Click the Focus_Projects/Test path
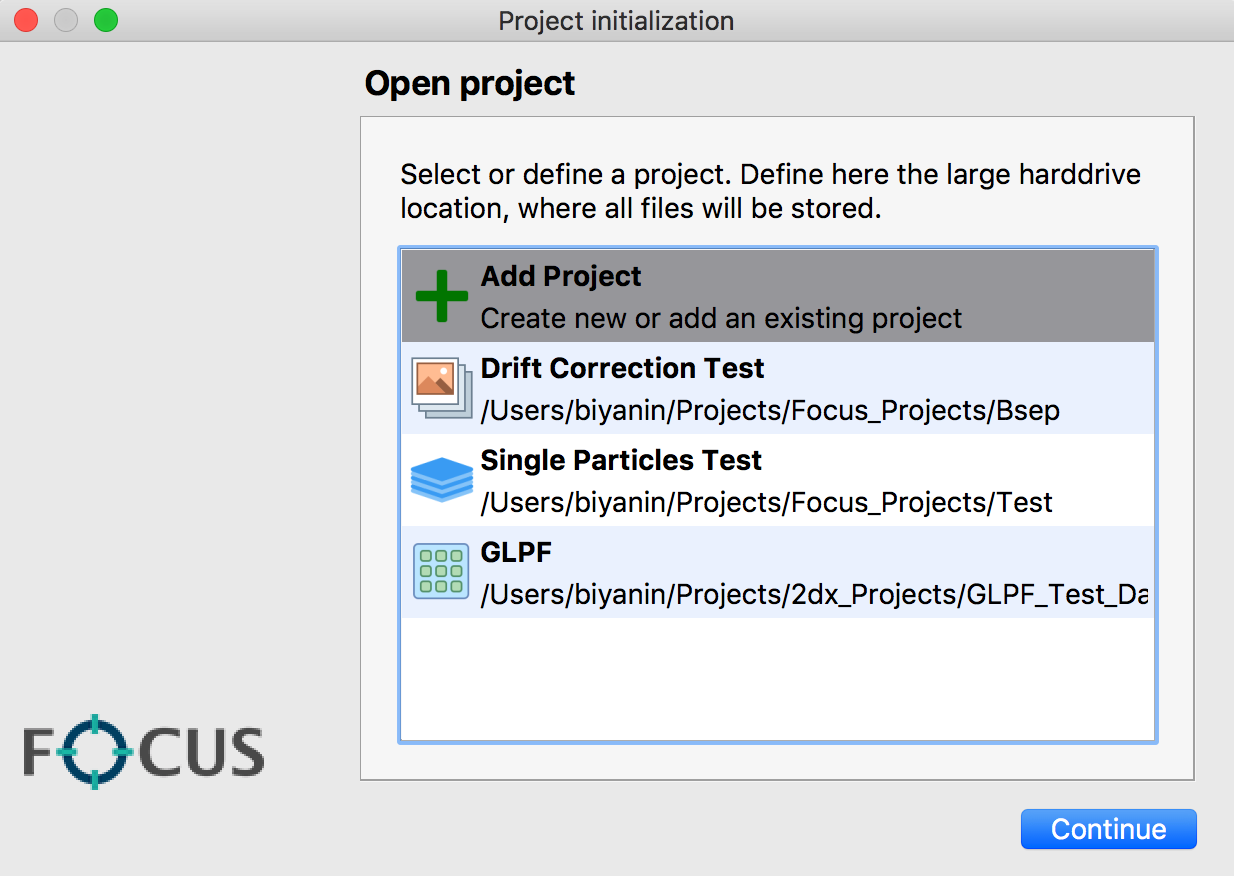The width and height of the screenshot is (1234, 876). click(x=766, y=502)
